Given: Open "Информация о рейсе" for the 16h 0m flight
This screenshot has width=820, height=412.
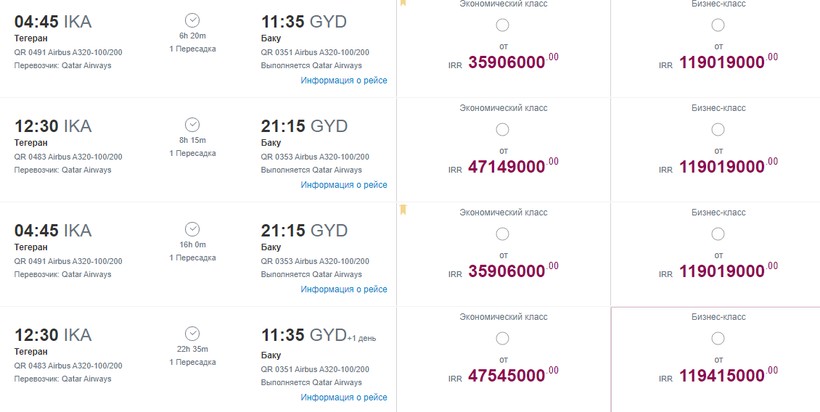Looking at the screenshot, I should tap(344, 290).
